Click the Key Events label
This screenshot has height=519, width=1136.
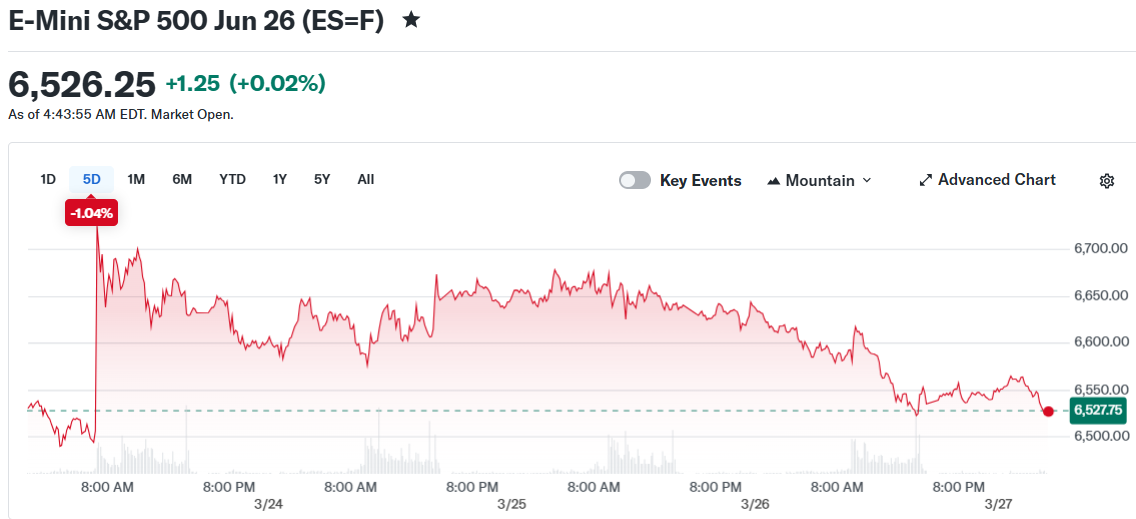coord(700,181)
